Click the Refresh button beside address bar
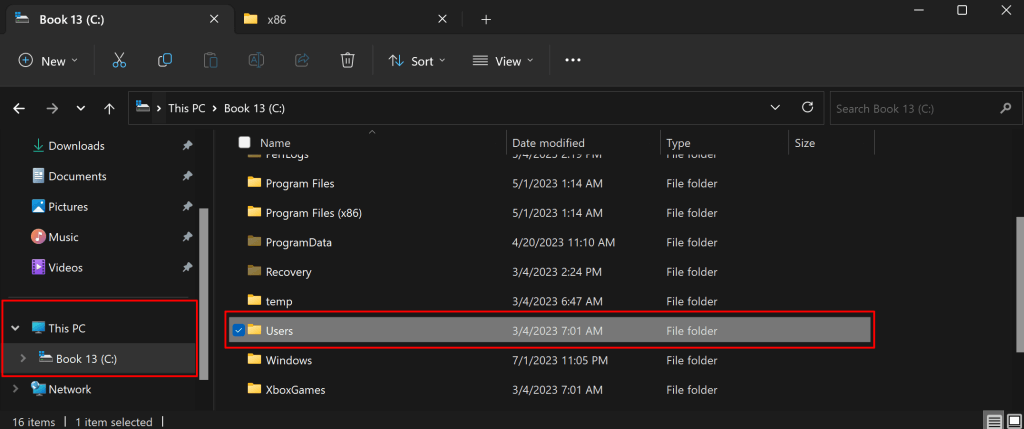Viewport: 1024px width, 429px height. (807, 108)
